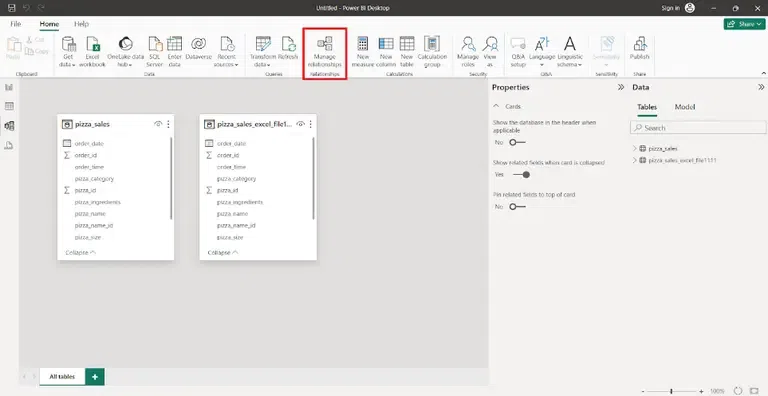Fit diagram to screen

pos(754,391)
